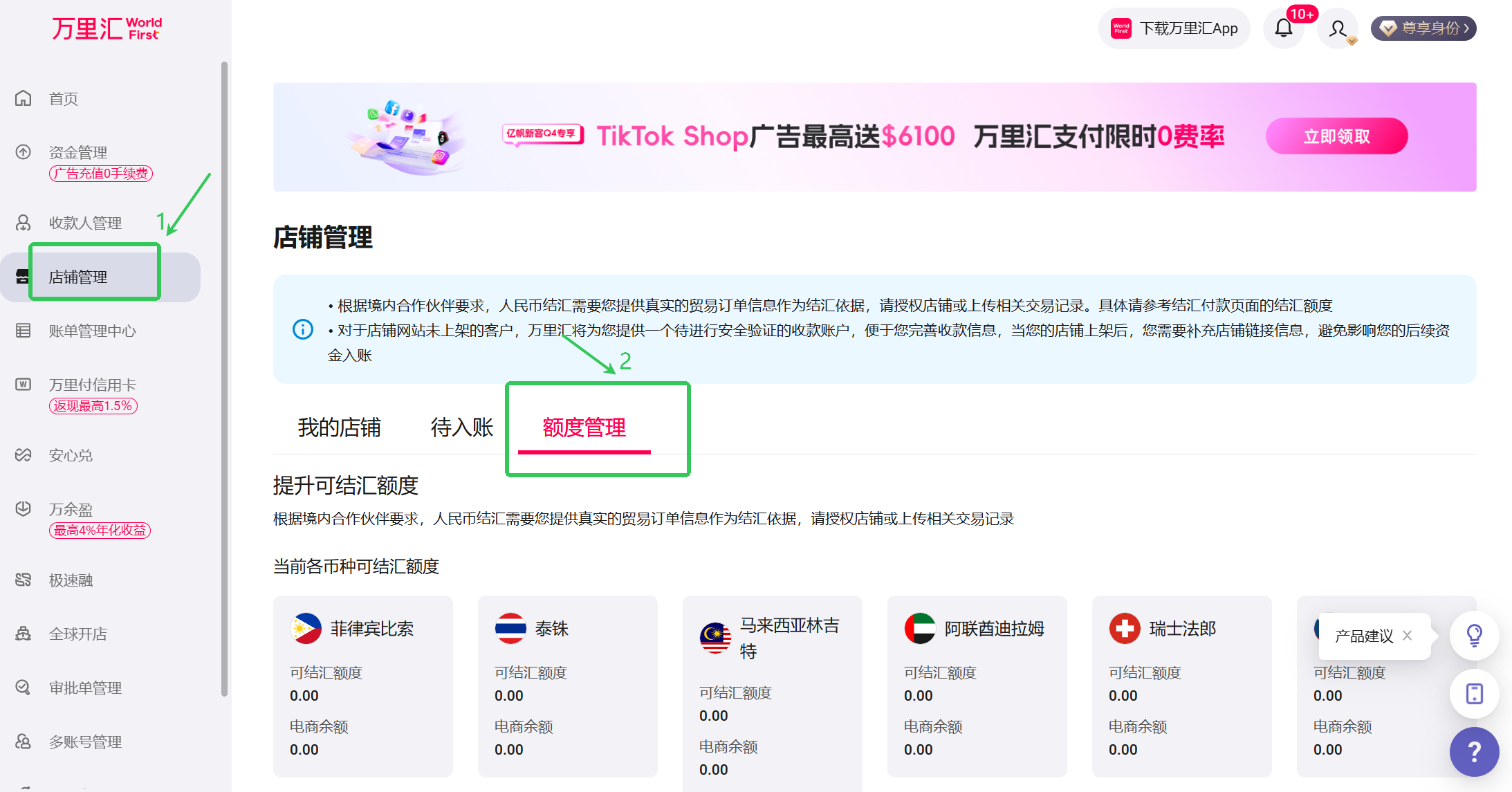Open the lightbulb product suggestion icon
This screenshot has width=1512, height=792.
tap(1474, 635)
